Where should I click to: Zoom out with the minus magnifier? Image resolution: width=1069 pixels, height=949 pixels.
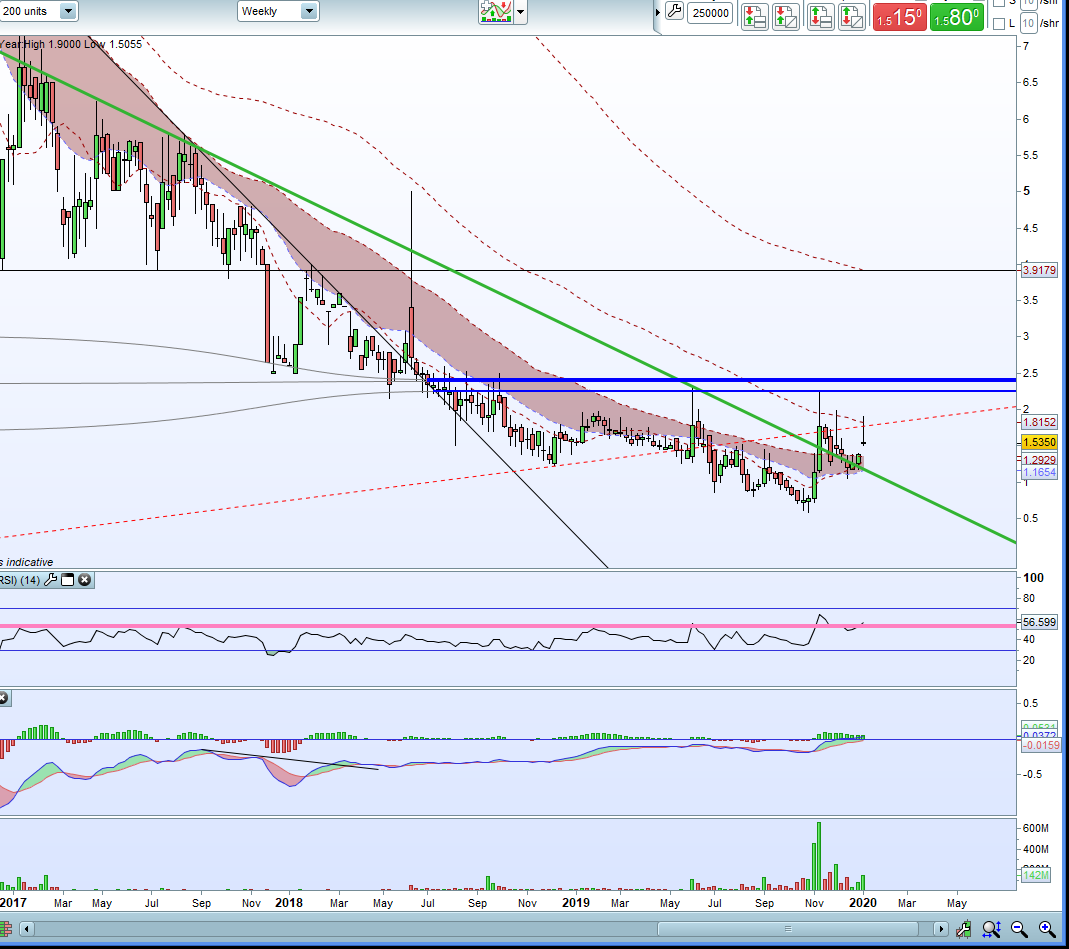click(x=1019, y=929)
